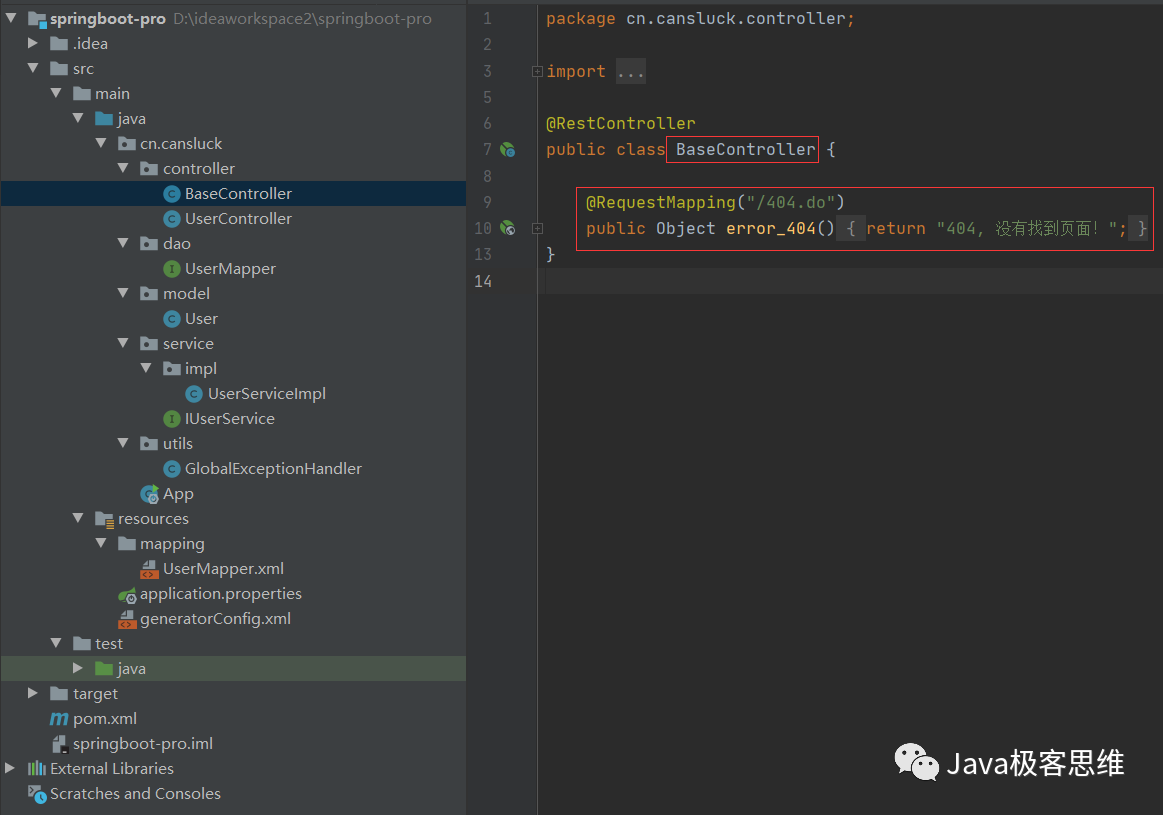
Task: Place cursor on the error_404 method name
Action: pos(771,228)
